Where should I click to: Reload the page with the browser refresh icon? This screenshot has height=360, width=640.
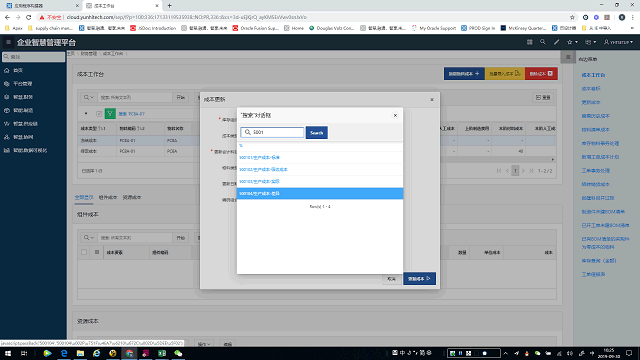(29, 17)
